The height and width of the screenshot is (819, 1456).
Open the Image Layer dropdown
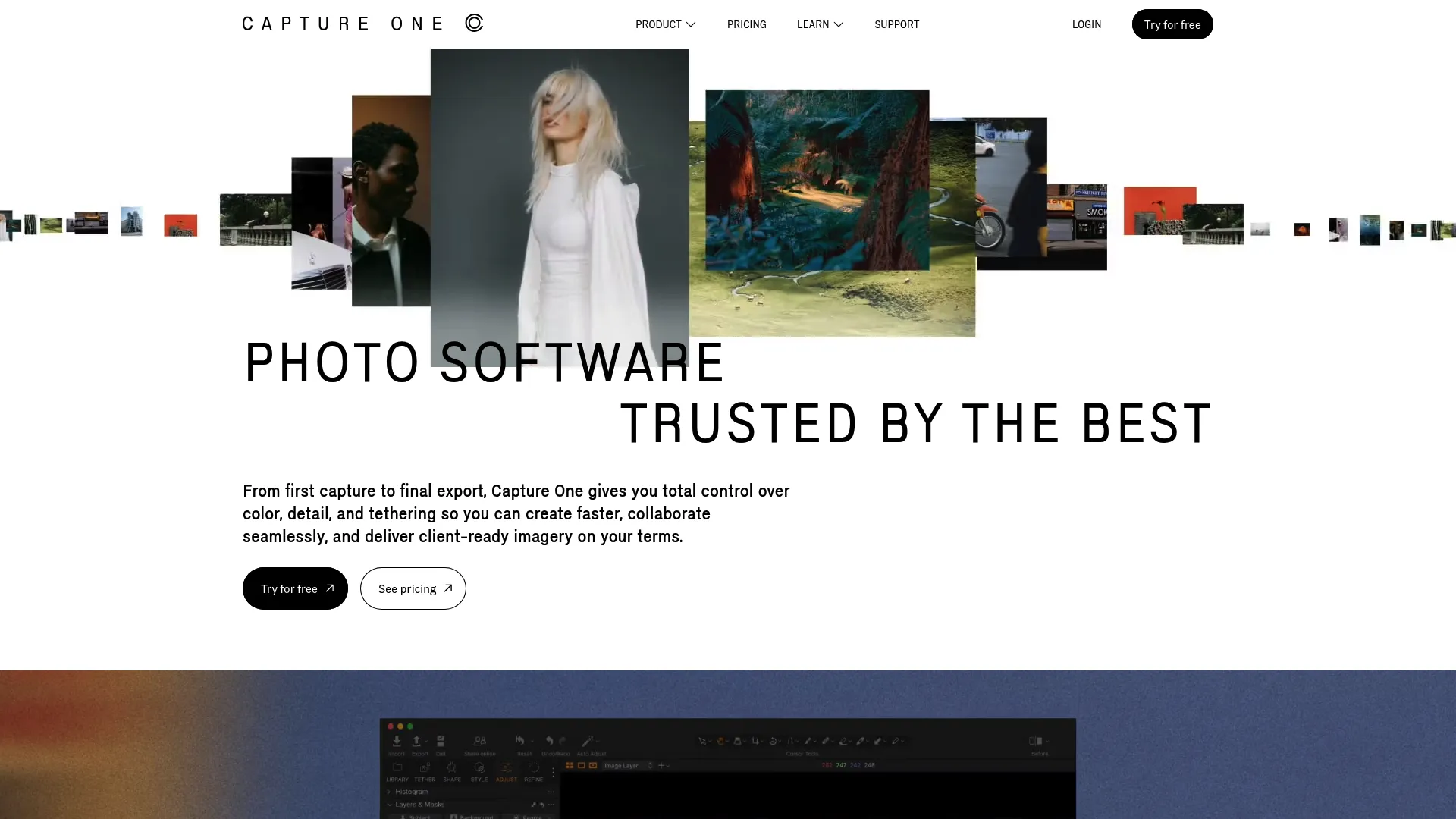(628, 766)
